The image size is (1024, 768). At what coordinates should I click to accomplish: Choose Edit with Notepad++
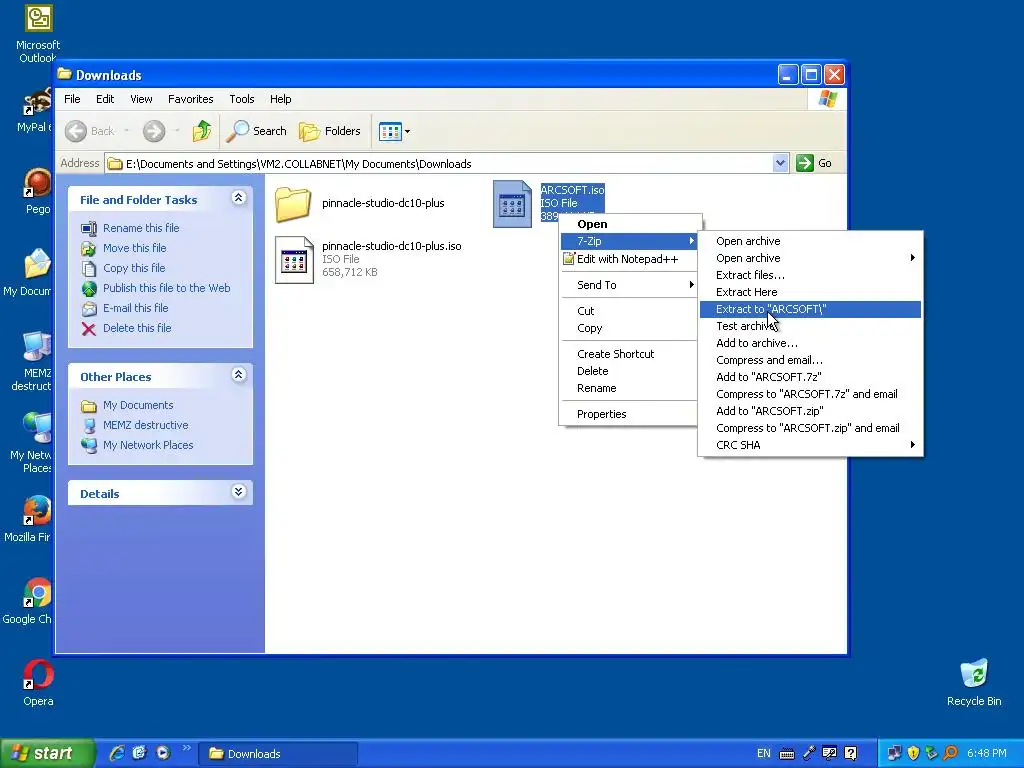(628, 259)
